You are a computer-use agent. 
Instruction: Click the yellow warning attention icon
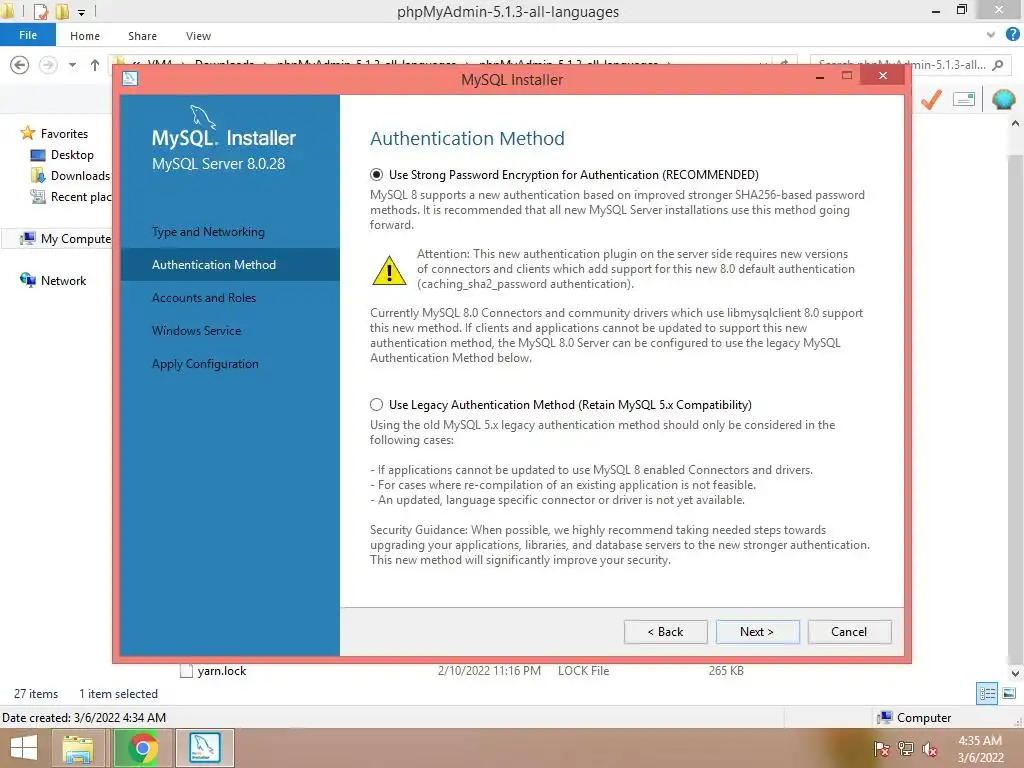click(389, 270)
